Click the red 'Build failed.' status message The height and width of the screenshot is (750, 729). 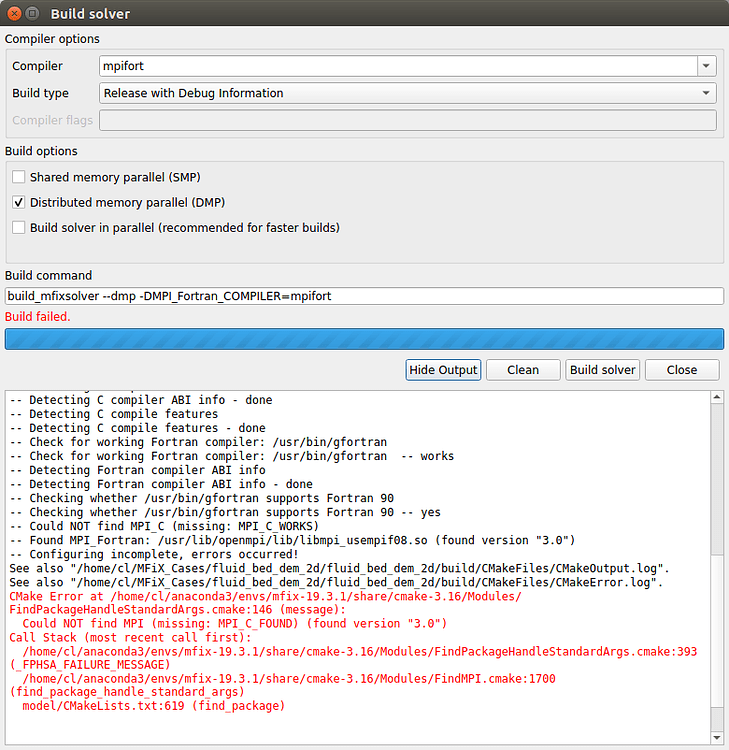click(x=38, y=316)
